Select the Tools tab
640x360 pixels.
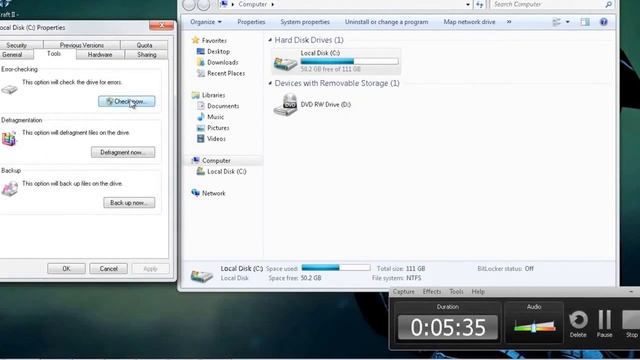coord(54,53)
